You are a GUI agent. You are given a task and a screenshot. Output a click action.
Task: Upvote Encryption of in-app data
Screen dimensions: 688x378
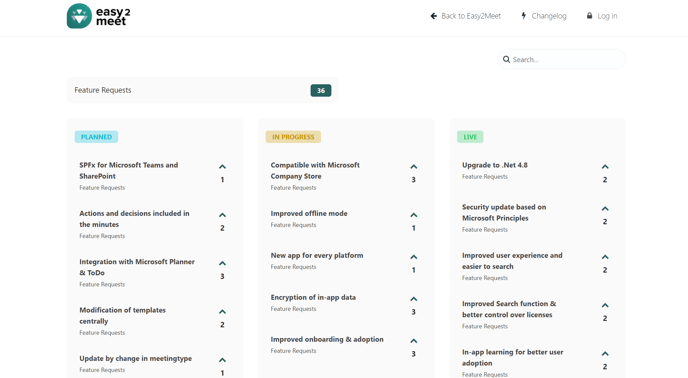click(x=414, y=299)
